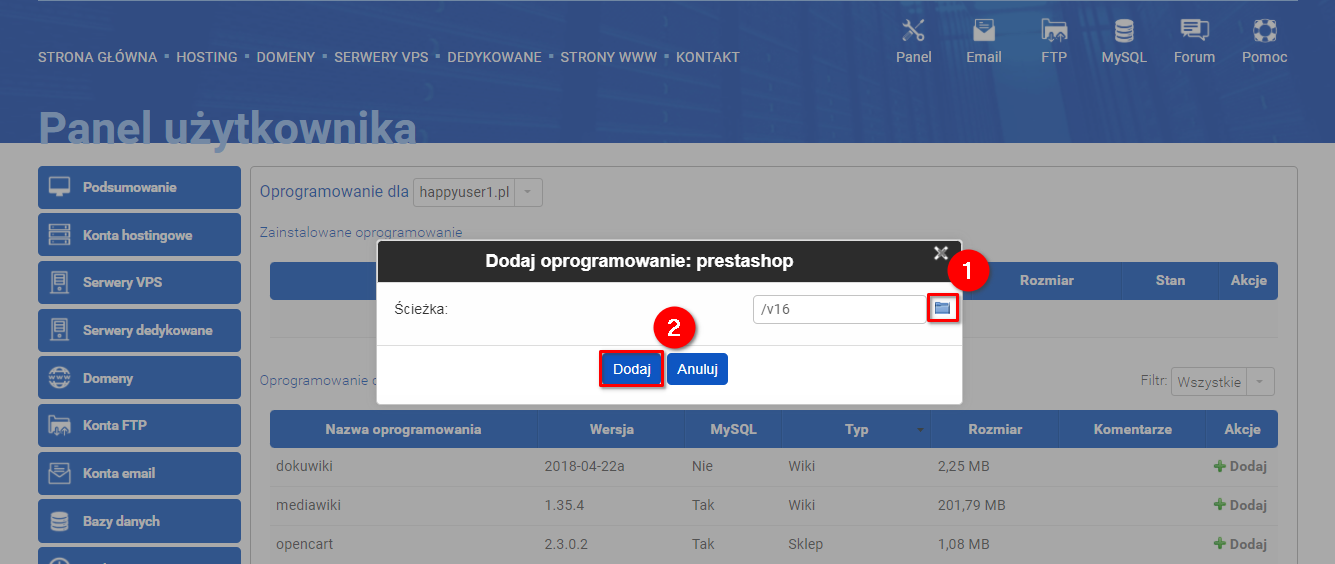Sort by Komentarze column header

click(1133, 429)
